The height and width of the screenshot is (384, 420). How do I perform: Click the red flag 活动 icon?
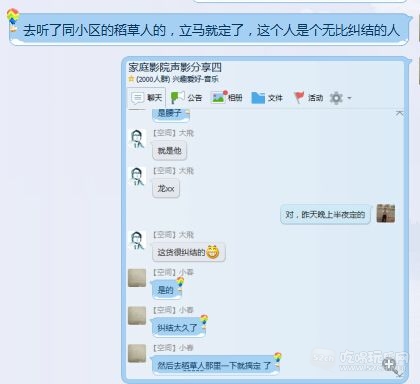[x=299, y=98]
